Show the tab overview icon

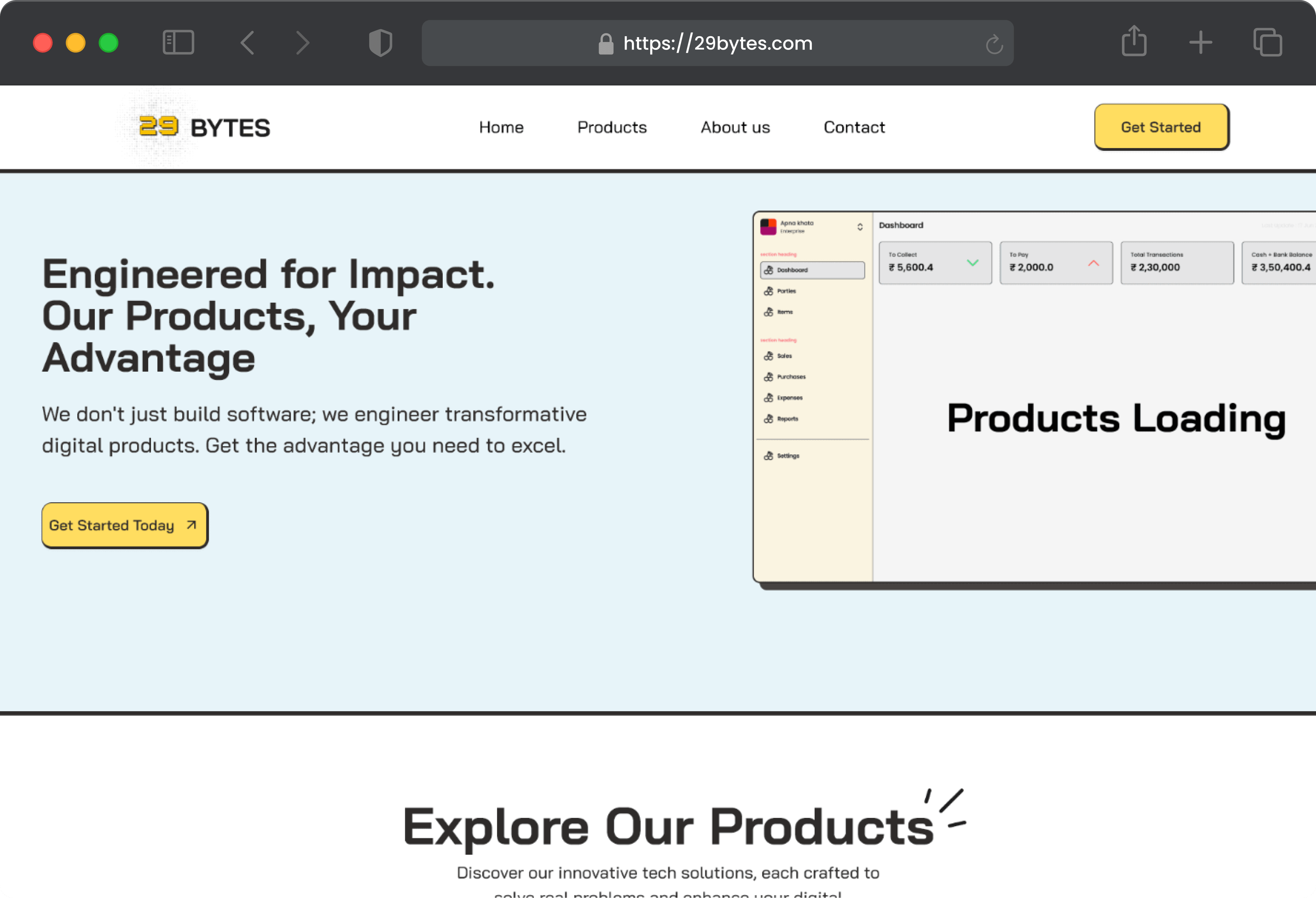tap(1267, 42)
